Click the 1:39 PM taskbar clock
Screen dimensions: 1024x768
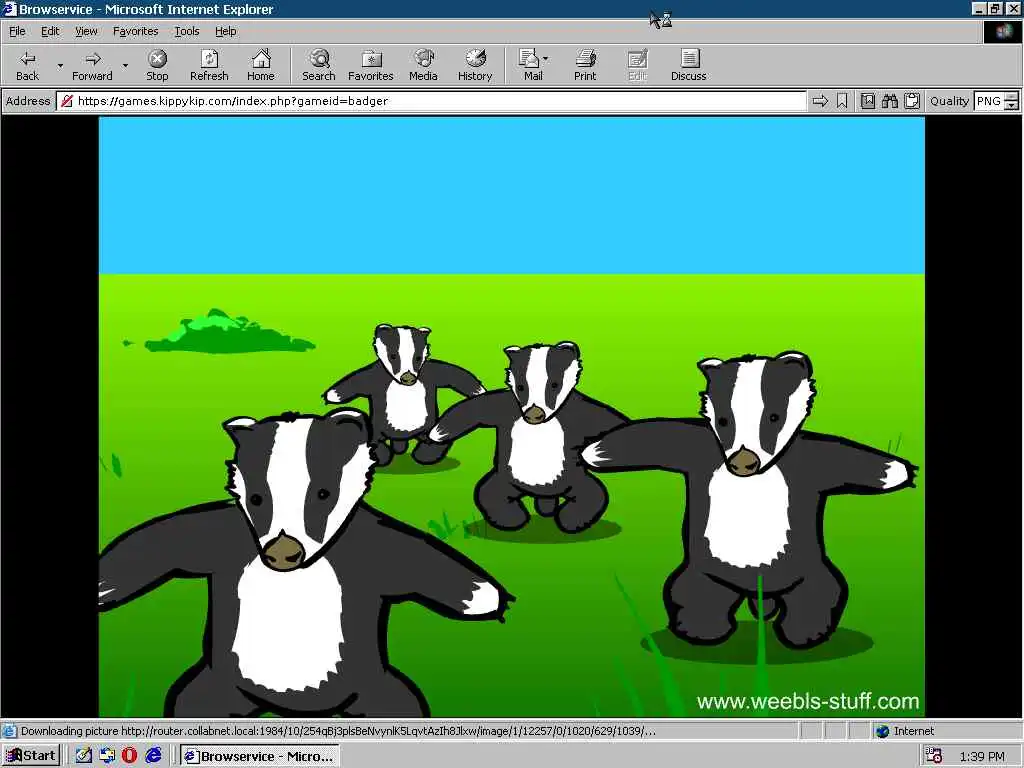pyautogui.click(x=982, y=756)
